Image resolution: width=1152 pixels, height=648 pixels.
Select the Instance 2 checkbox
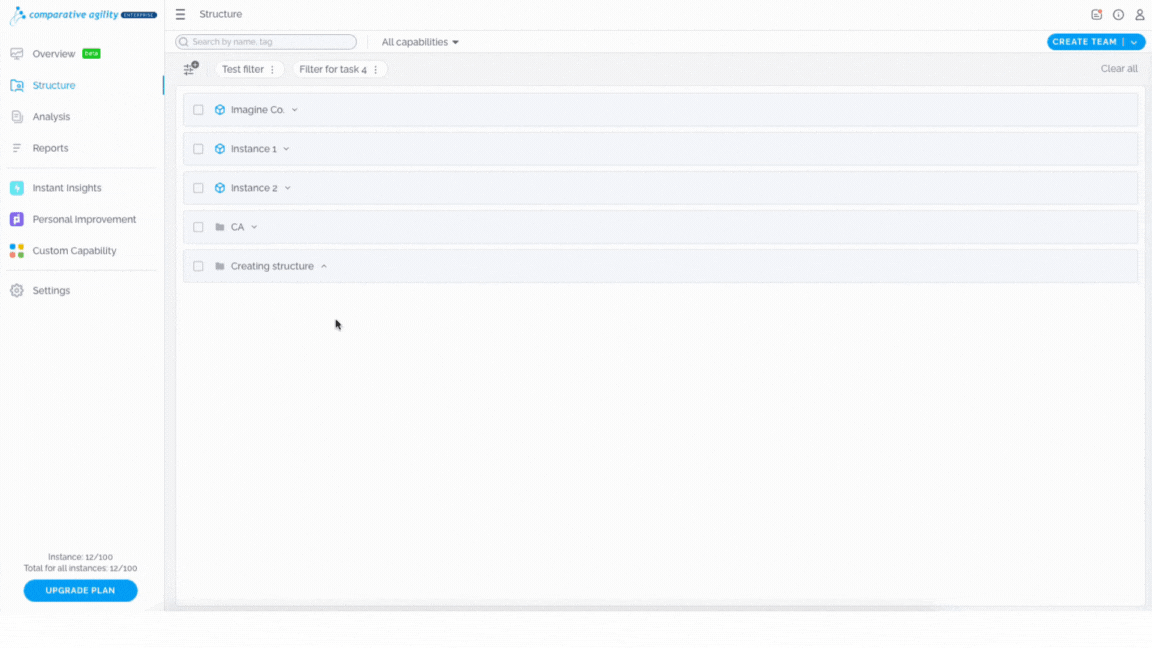198,188
